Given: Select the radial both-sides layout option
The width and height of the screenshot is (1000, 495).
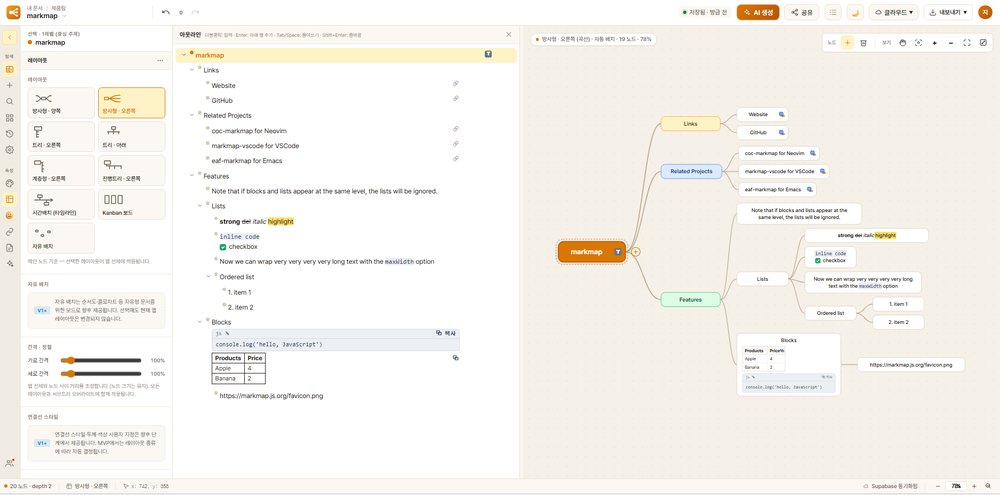Looking at the screenshot, I should coord(61,103).
